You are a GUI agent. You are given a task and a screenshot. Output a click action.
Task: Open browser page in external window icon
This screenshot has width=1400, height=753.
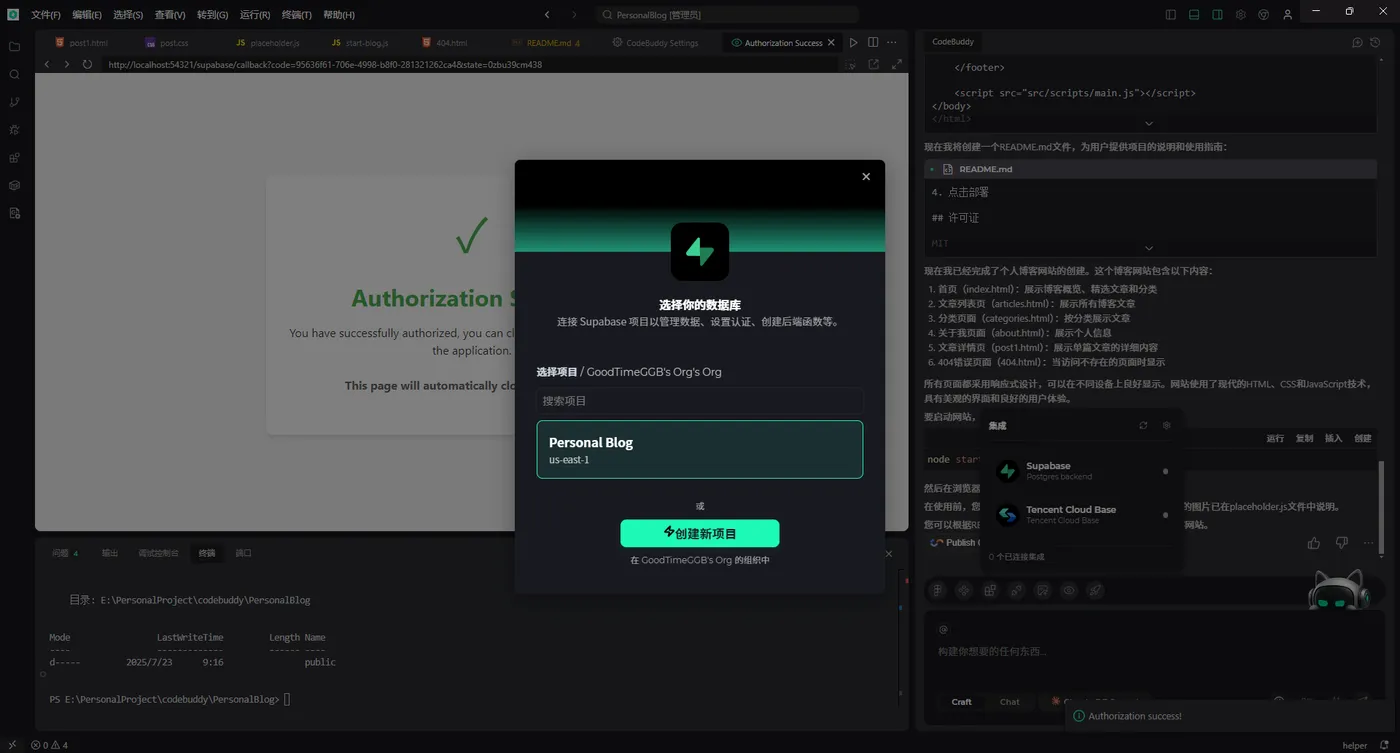click(873, 64)
